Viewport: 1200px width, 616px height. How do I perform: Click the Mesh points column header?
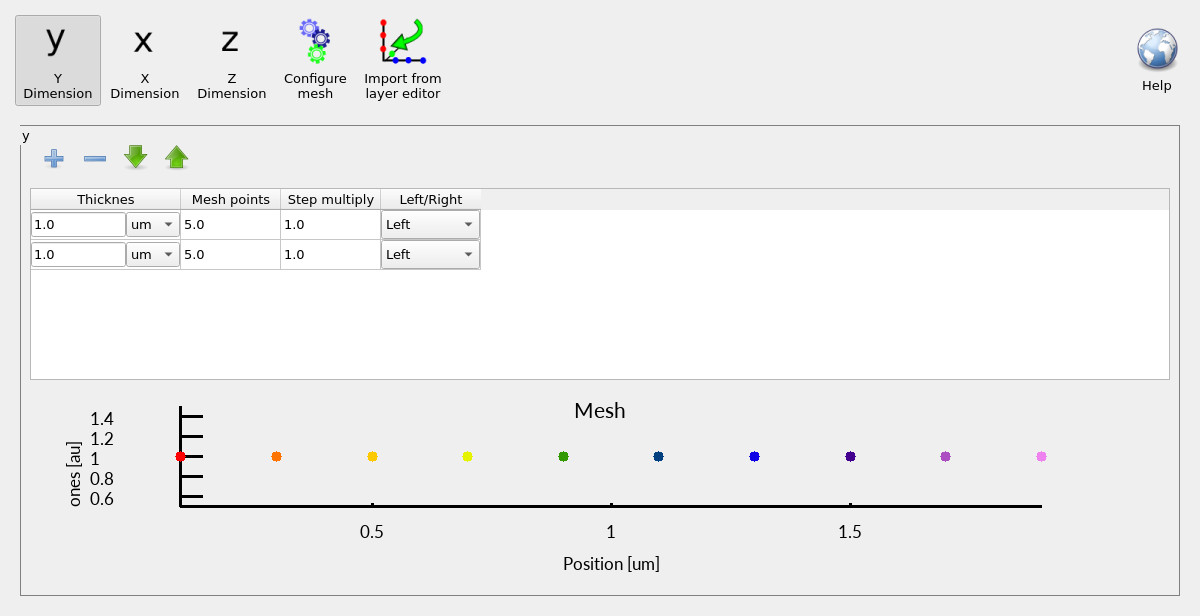(229, 199)
